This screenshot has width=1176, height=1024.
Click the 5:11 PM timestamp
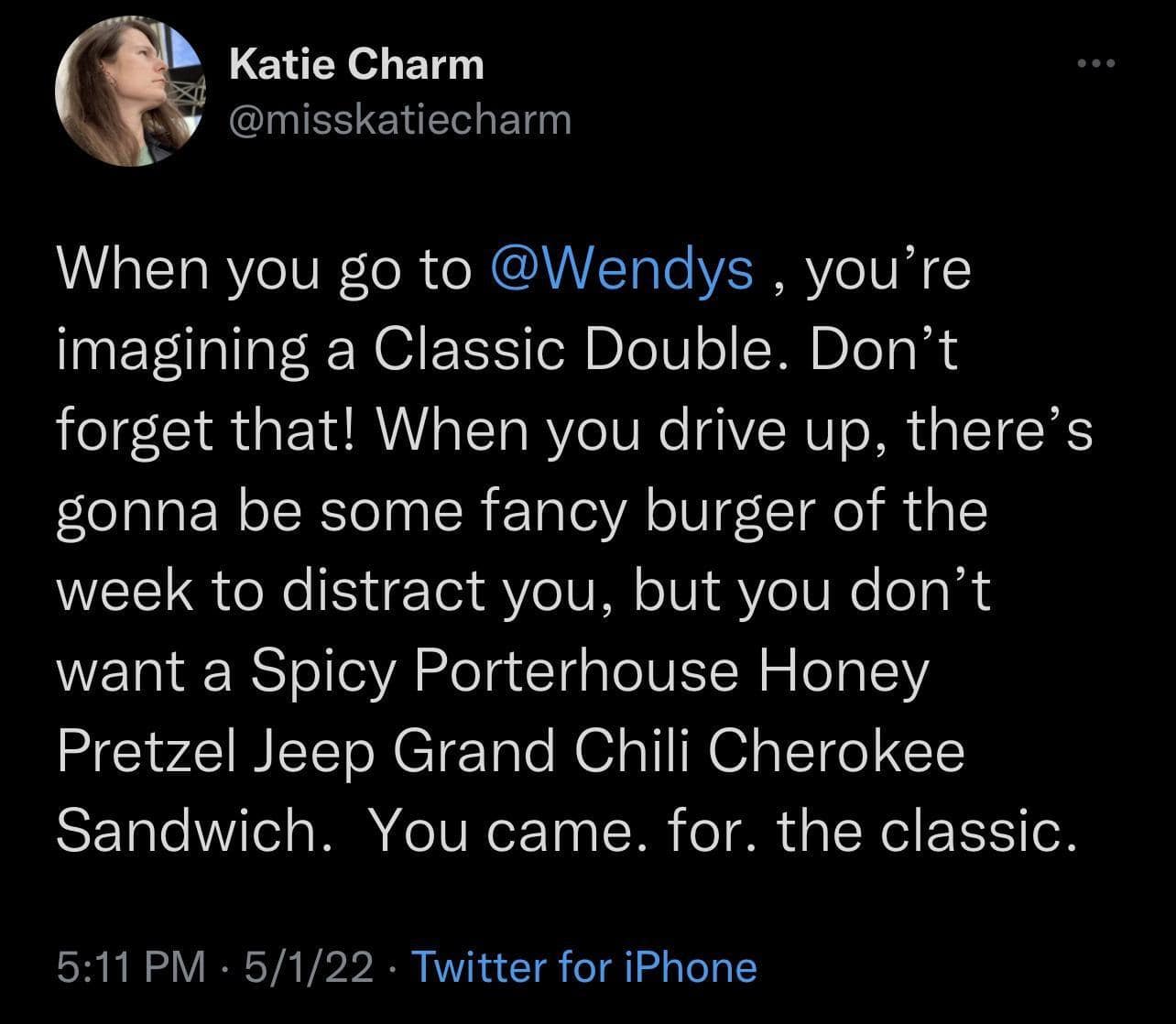click(x=131, y=967)
